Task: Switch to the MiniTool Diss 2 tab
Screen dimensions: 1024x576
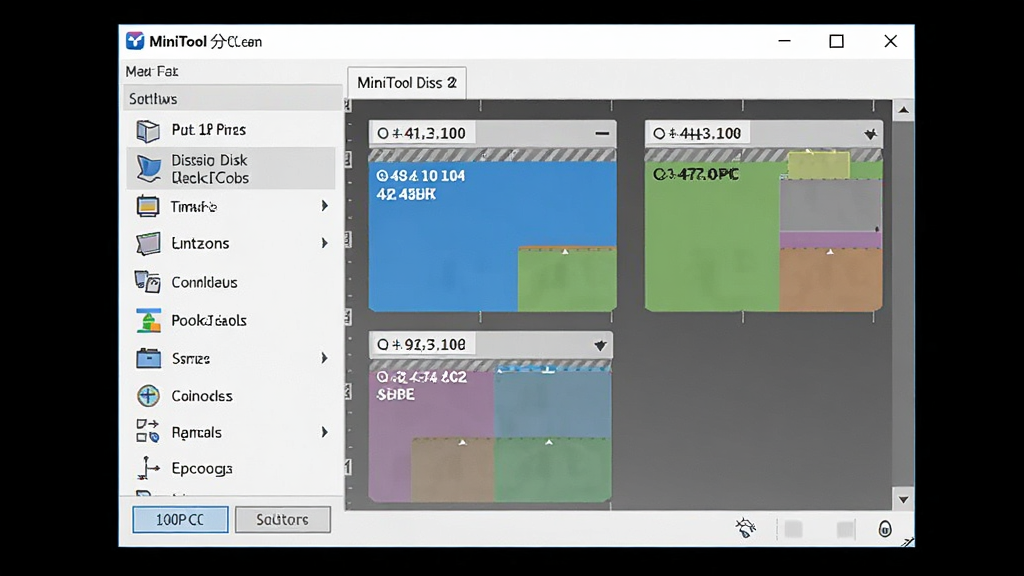Action: (407, 83)
